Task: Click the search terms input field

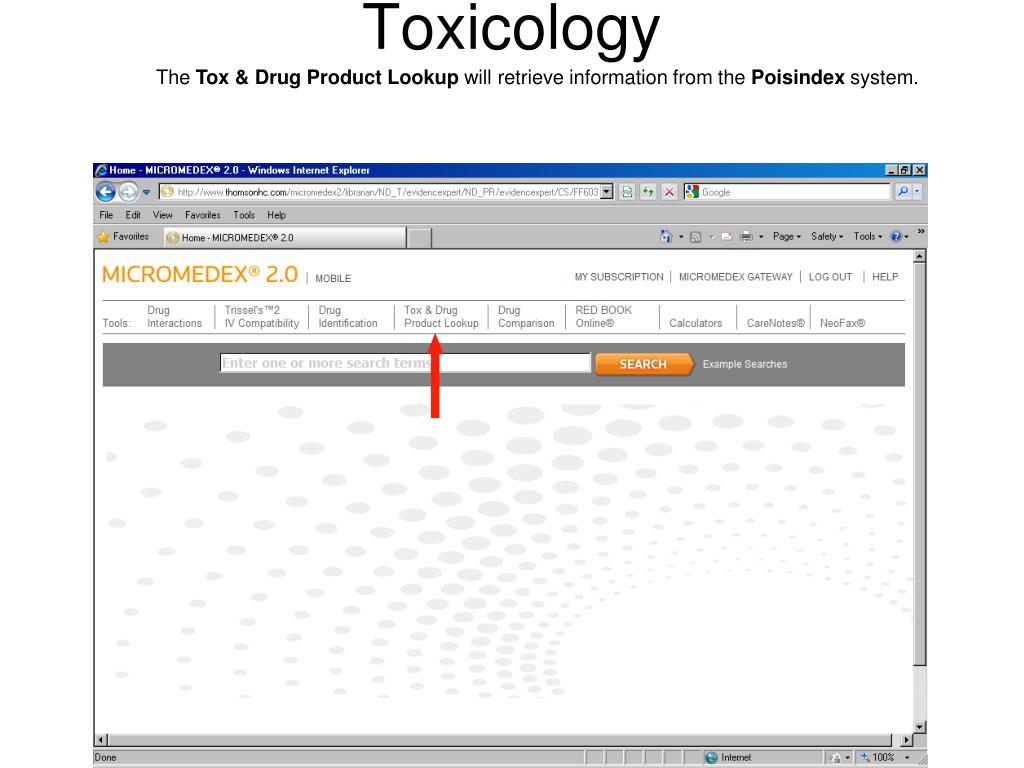Action: (x=405, y=363)
